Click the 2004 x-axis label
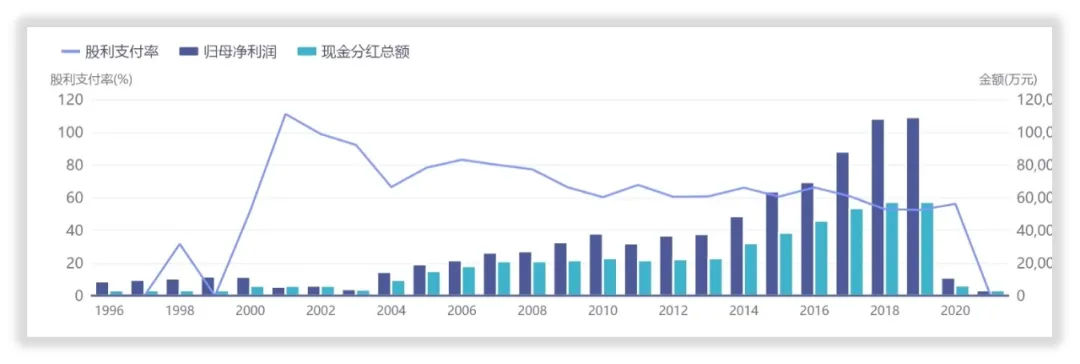 pyautogui.click(x=391, y=310)
